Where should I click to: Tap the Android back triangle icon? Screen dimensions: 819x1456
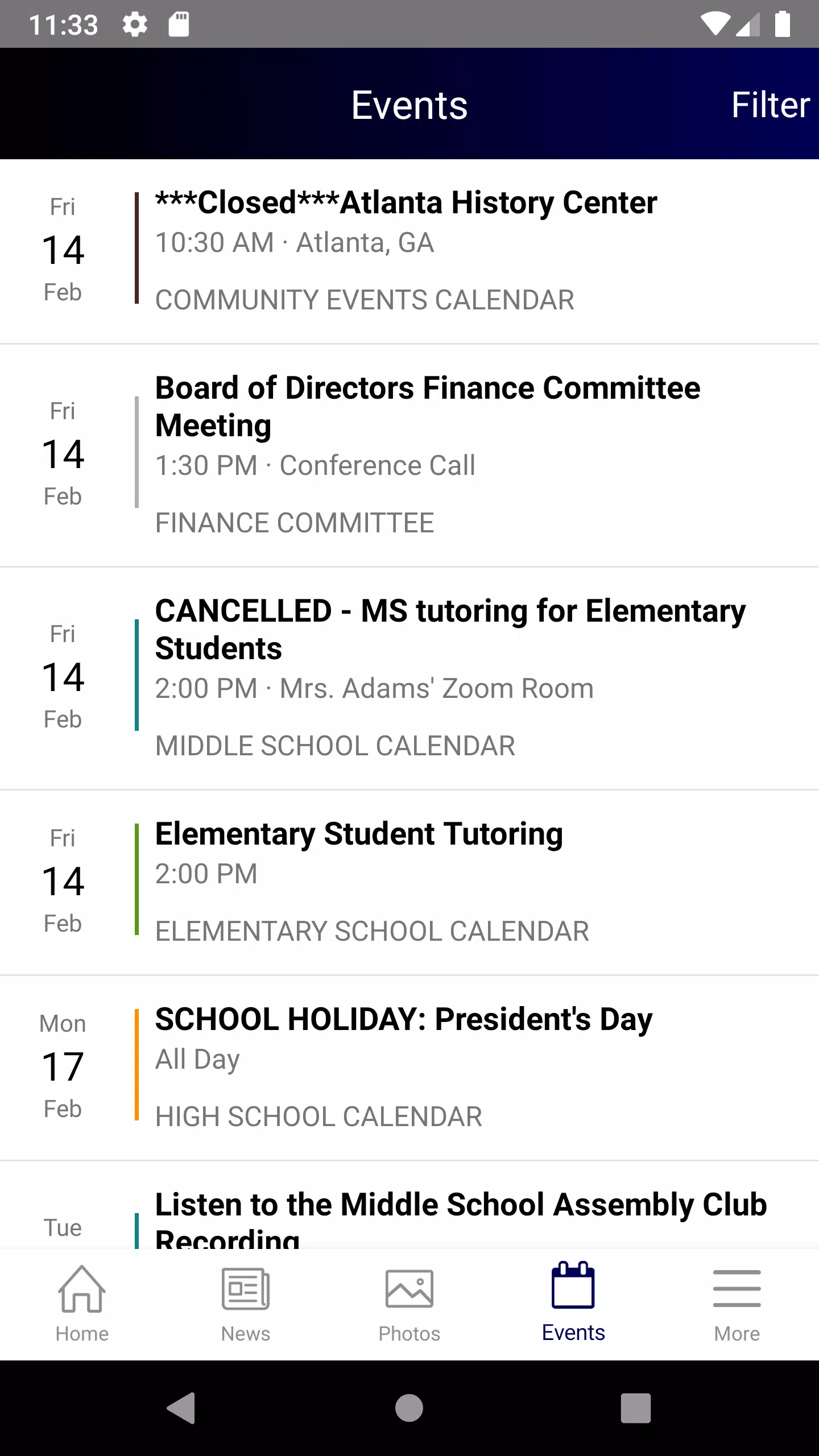pos(181,1408)
